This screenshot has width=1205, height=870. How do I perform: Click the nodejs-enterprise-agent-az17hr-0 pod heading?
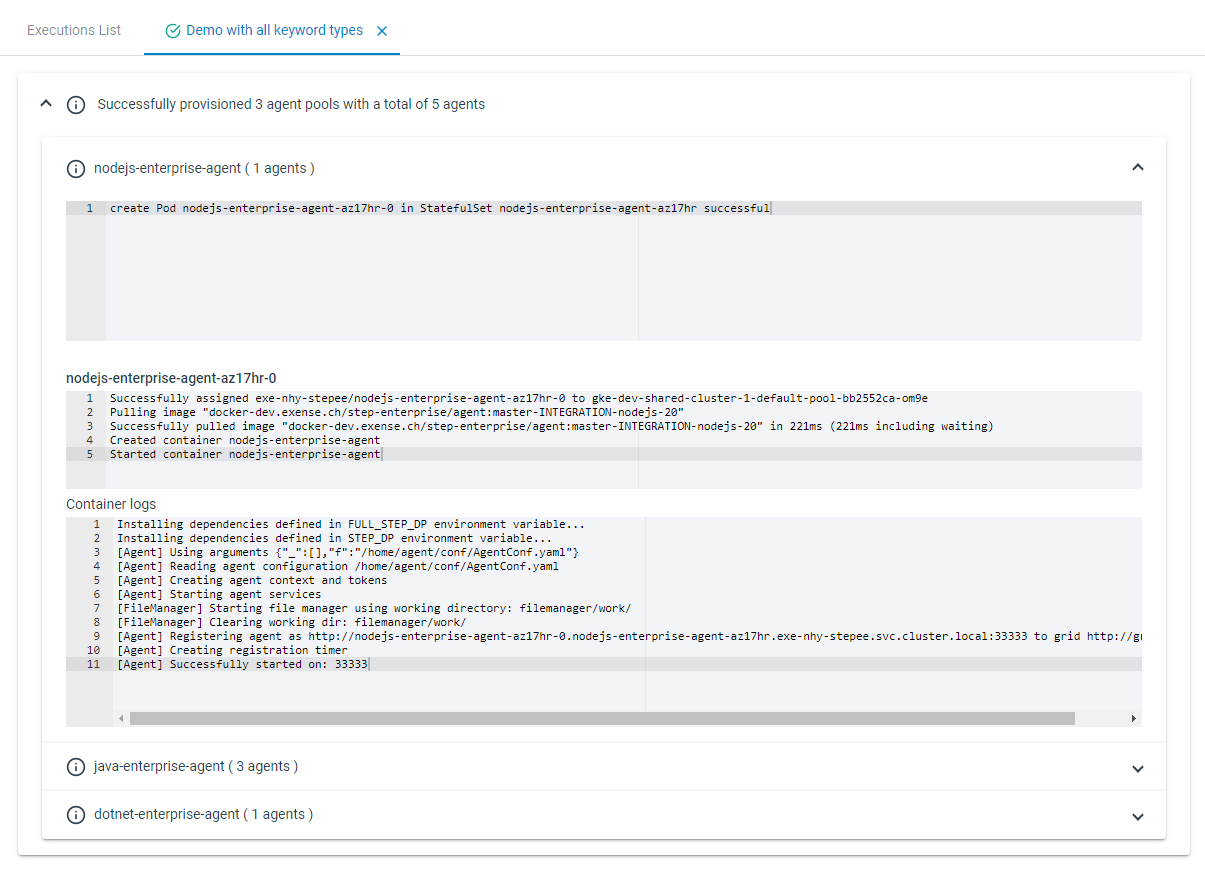point(171,378)
